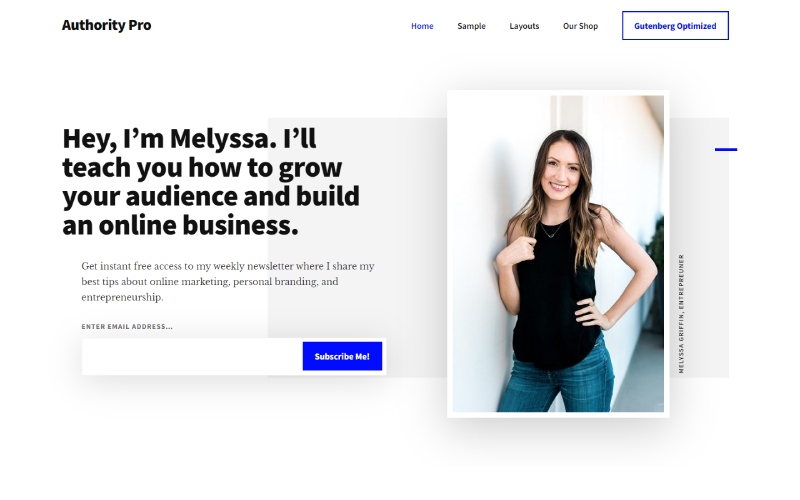Open the Sample page link
Image resolution: width=800 pixels, height=500 pixels.
click(x=471, y=26)
